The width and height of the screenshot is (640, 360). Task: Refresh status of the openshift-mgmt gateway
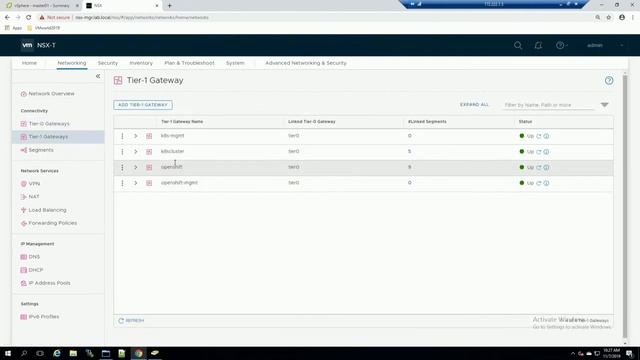(x=539, y=183)
